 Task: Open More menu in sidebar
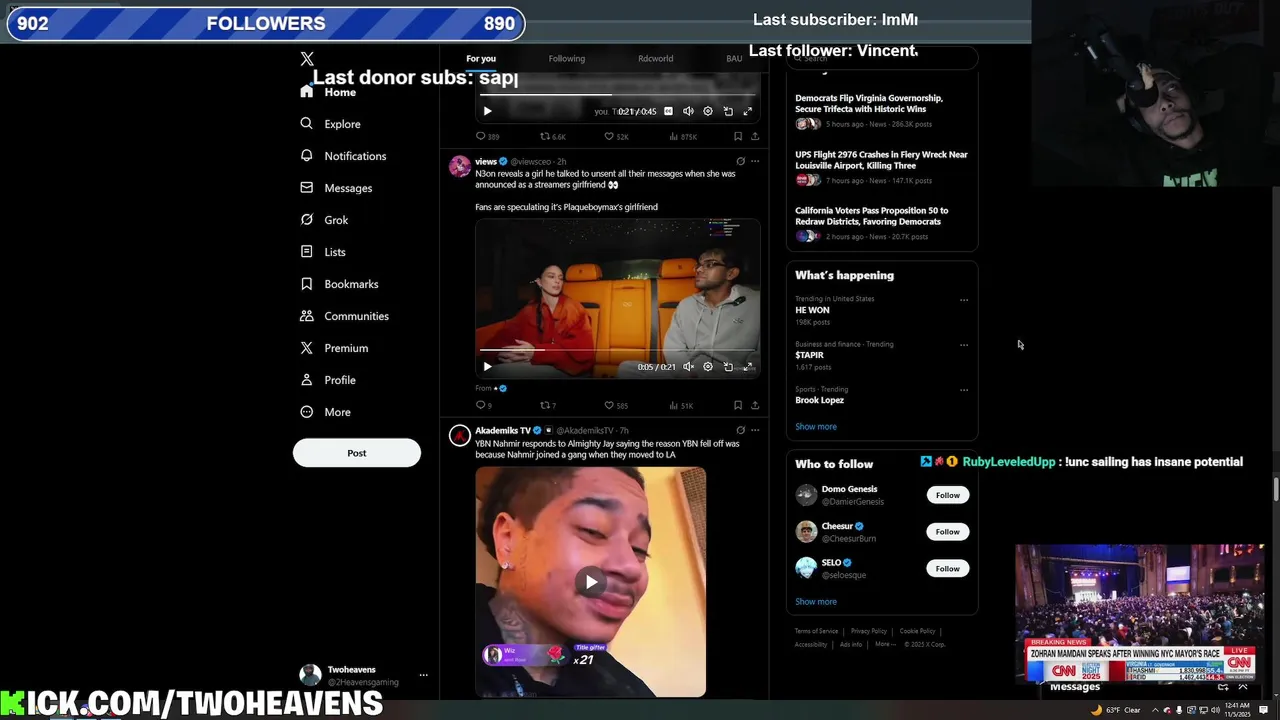click(326, 412)
